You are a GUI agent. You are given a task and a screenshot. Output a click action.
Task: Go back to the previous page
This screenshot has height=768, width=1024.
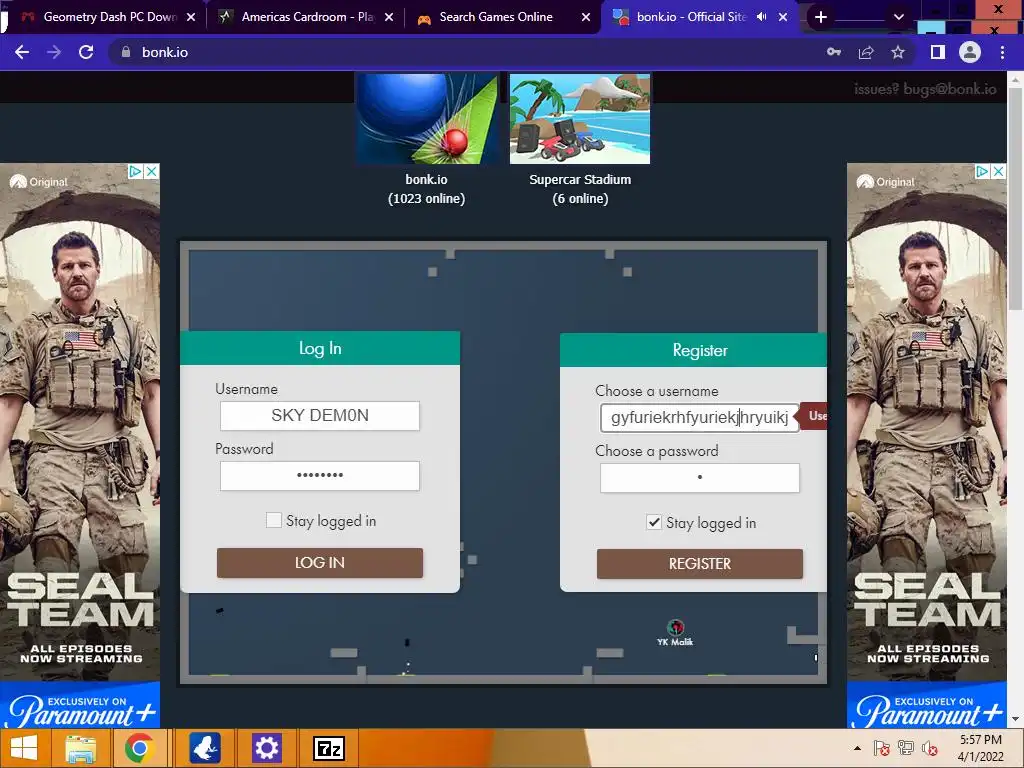click(x=22, y=52)
